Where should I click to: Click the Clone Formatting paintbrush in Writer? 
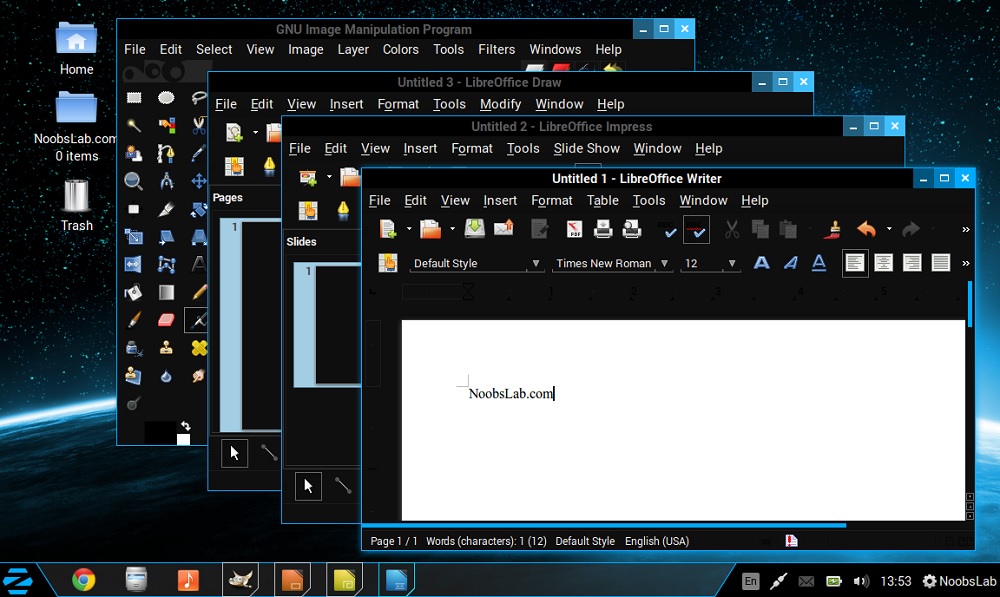coord(832,229)
